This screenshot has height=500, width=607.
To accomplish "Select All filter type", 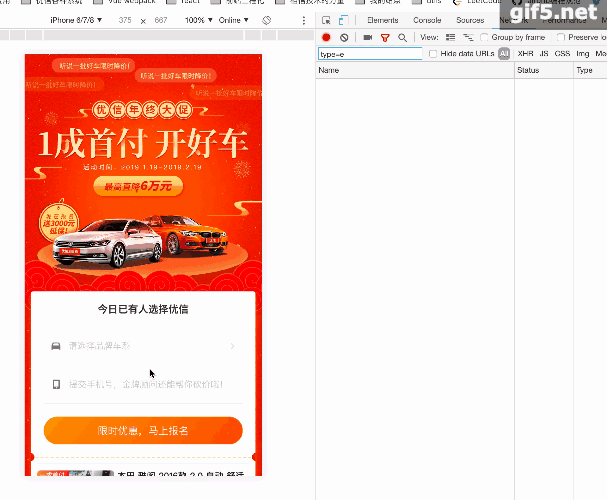I will [x=504, y=54].
